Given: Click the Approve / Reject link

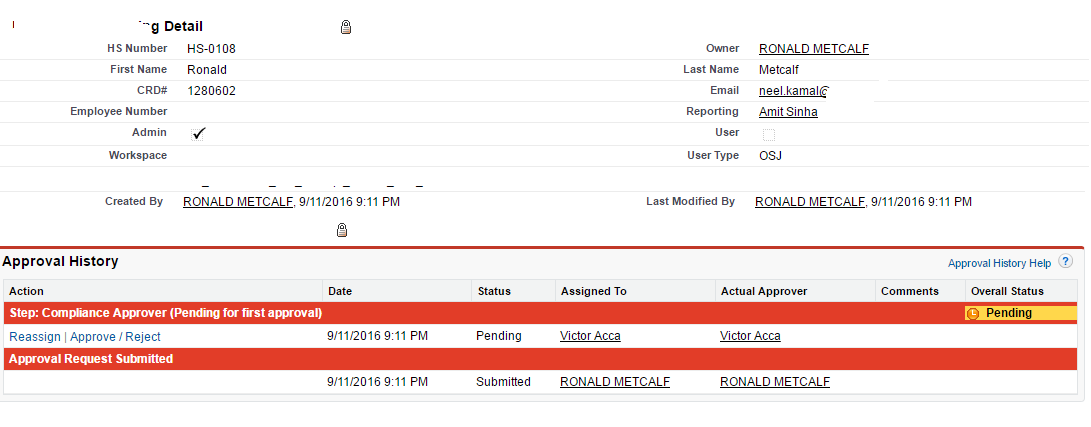Looking at the screenshot, I should click(115, 337).
